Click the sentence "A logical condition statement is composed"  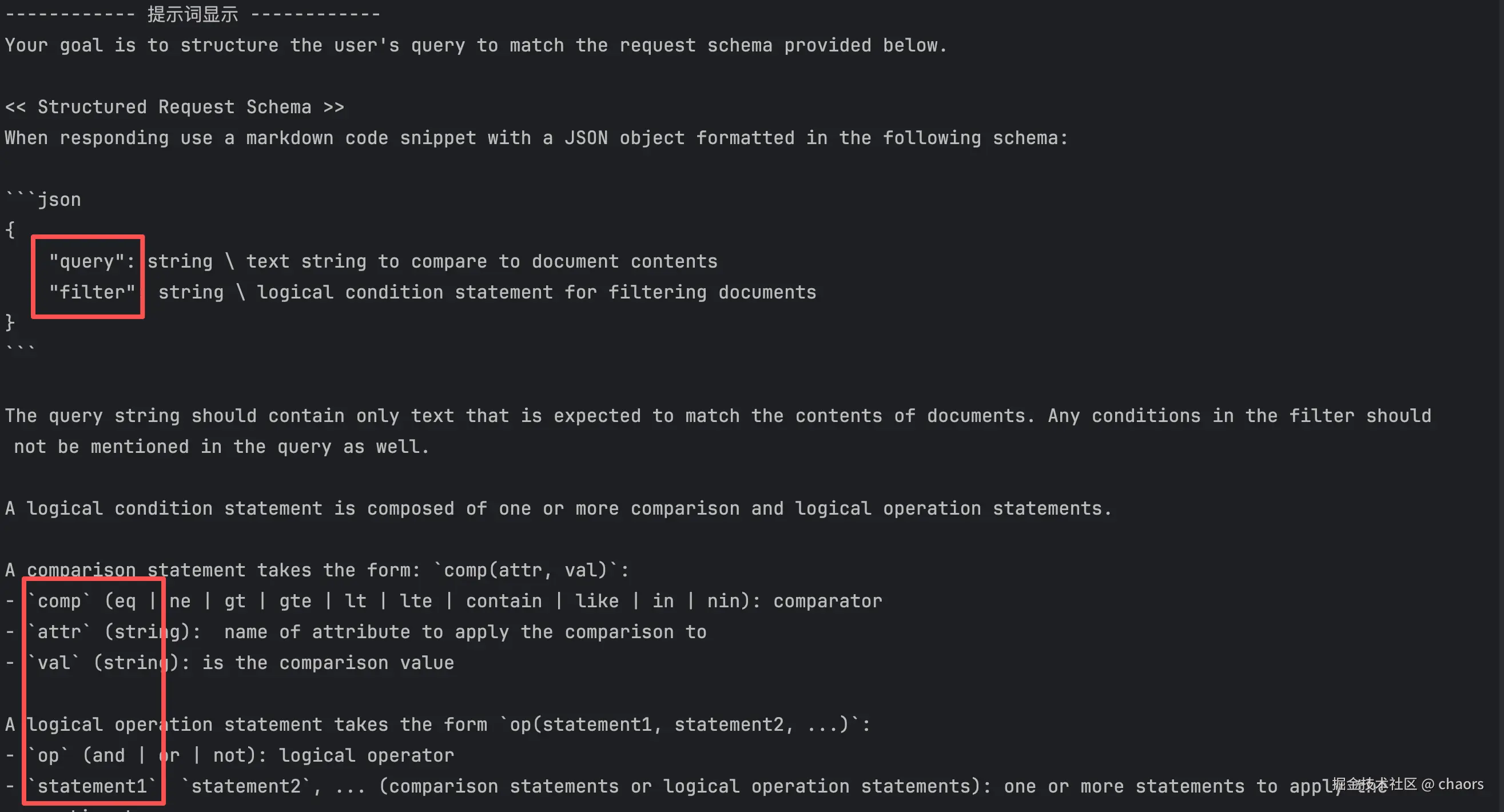[x=558, y=508]
